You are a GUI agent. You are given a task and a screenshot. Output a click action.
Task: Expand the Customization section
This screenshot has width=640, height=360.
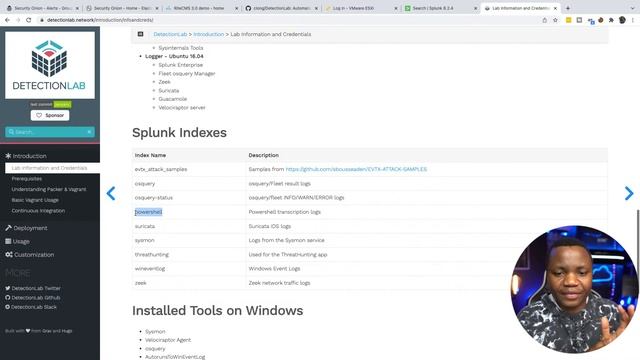point(30,254)
